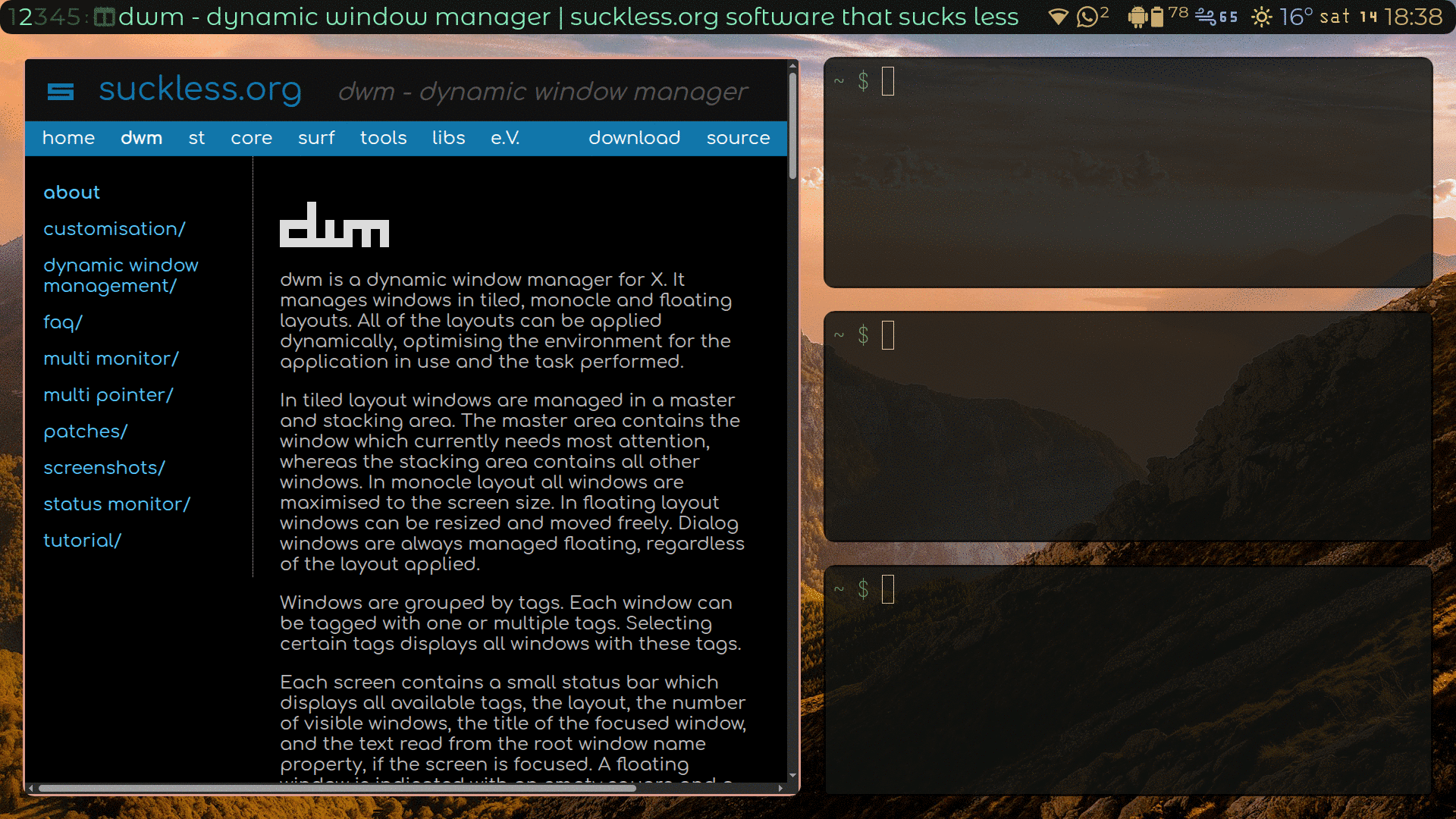The width and height of the screenshot is (1456, 819).
Task: Click the sun weather icon
Action: click(x=1262, y=17)
